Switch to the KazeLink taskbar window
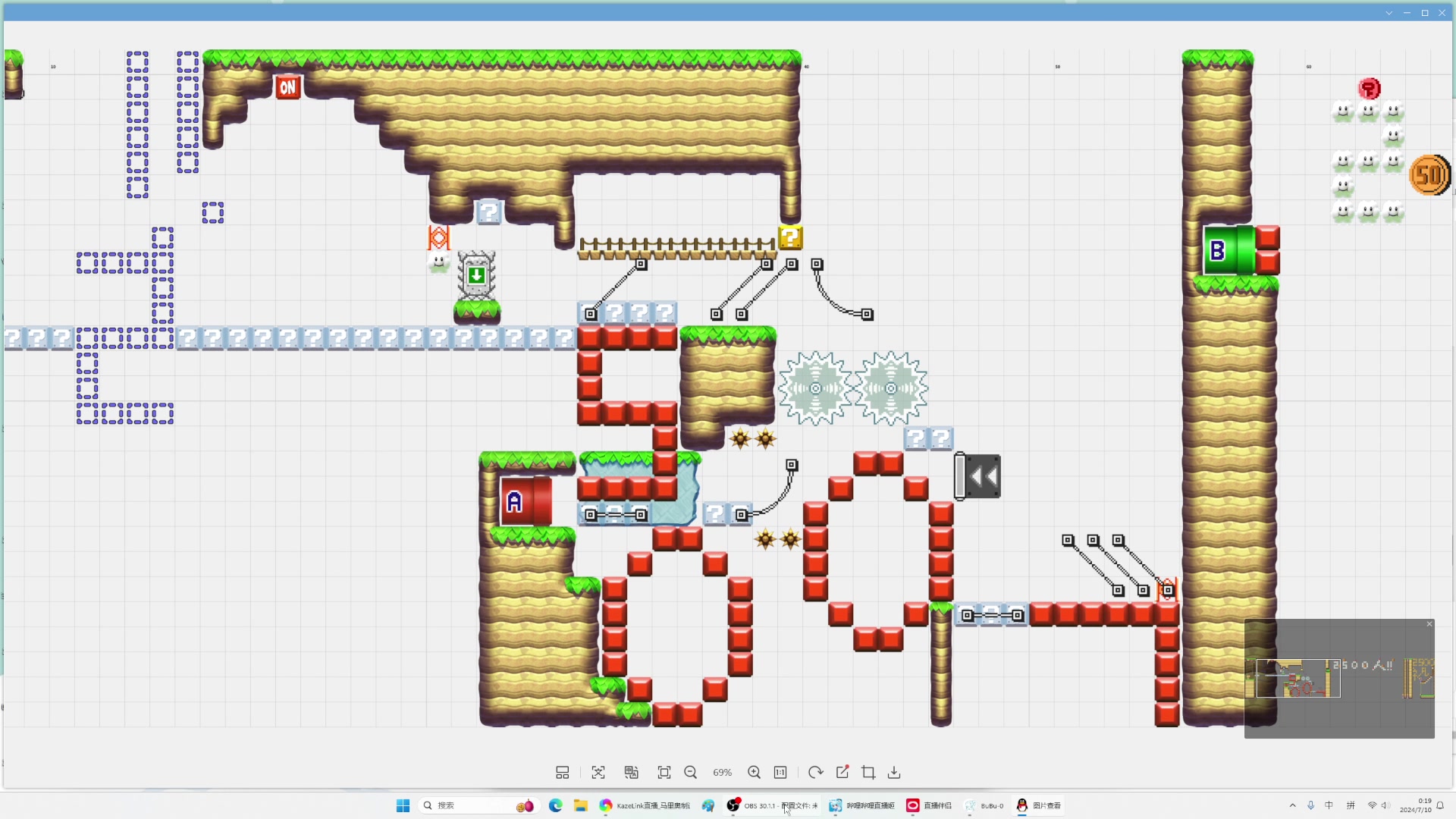 pos(645,805)
